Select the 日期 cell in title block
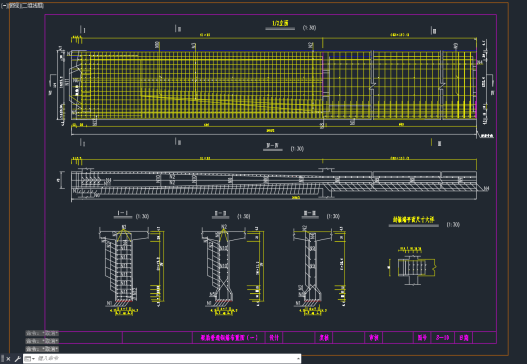The width and height of the screenshot is (527, 364). tap(464, 337)
